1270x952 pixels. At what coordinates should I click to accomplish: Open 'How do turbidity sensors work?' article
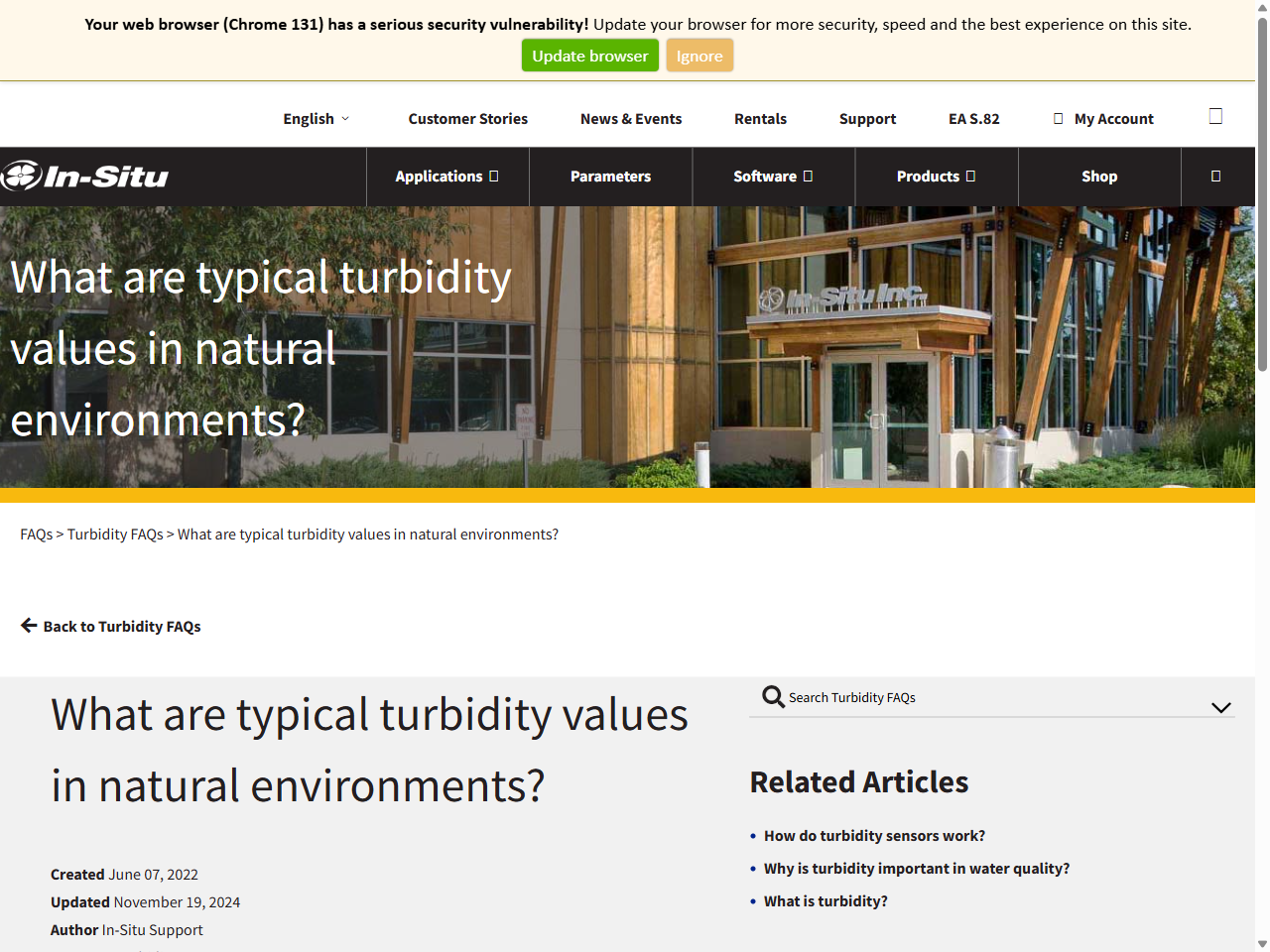[x=874, y=836]
